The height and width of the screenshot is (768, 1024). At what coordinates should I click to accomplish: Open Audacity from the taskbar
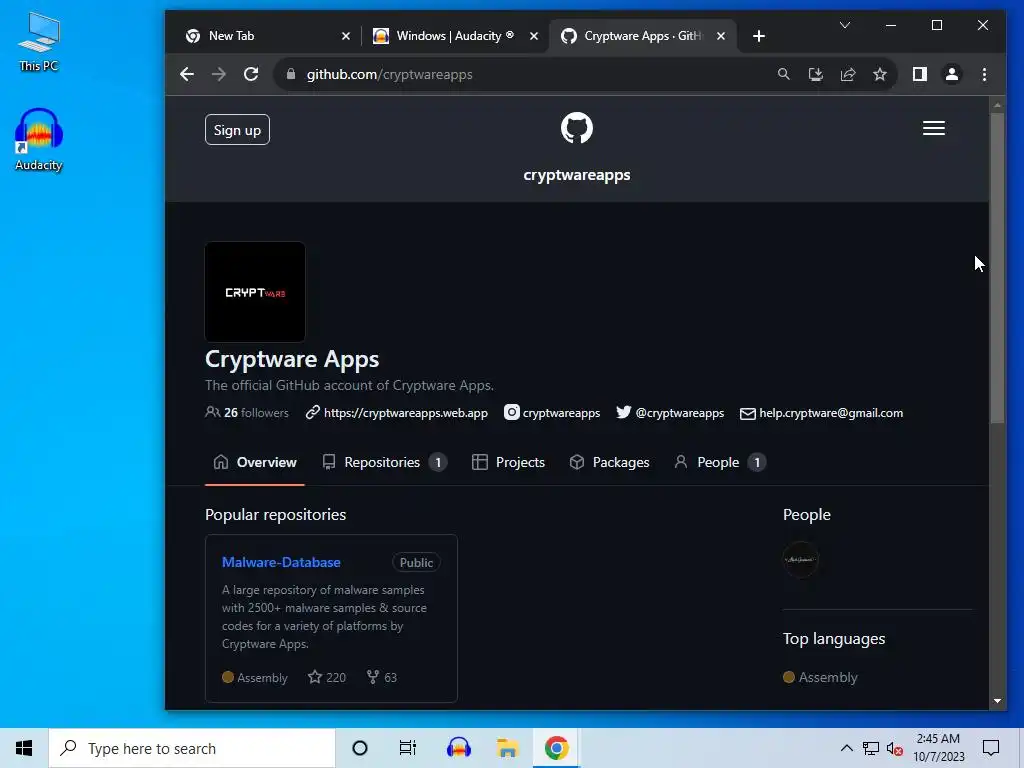pyautogui.click(x=458, y=748)
